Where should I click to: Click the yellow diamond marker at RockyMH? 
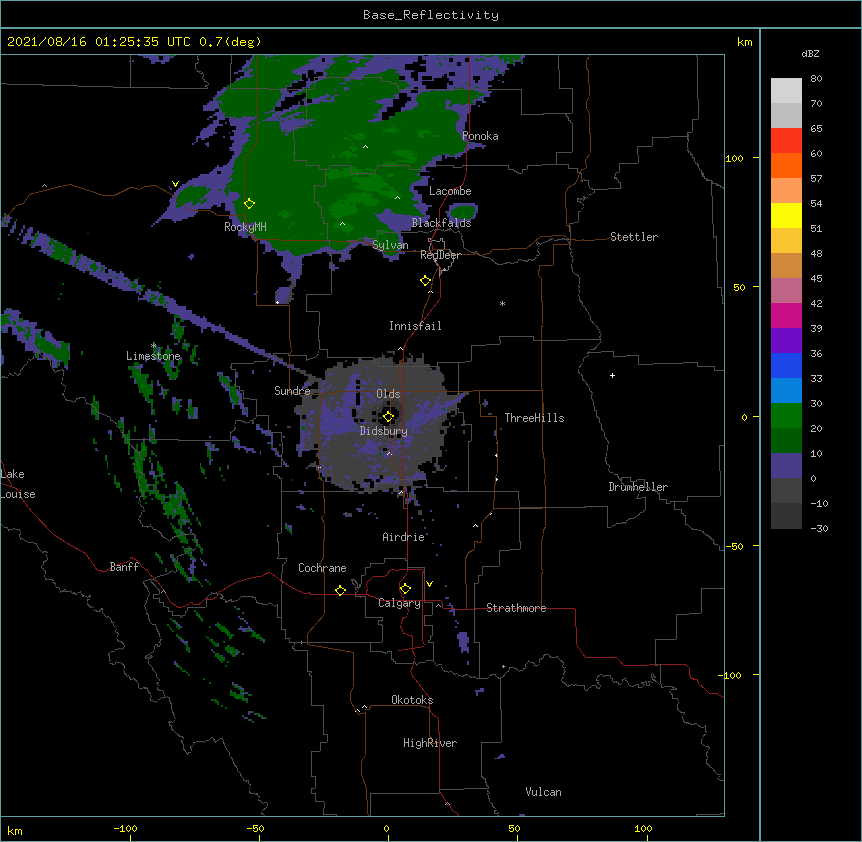[249, 204]
